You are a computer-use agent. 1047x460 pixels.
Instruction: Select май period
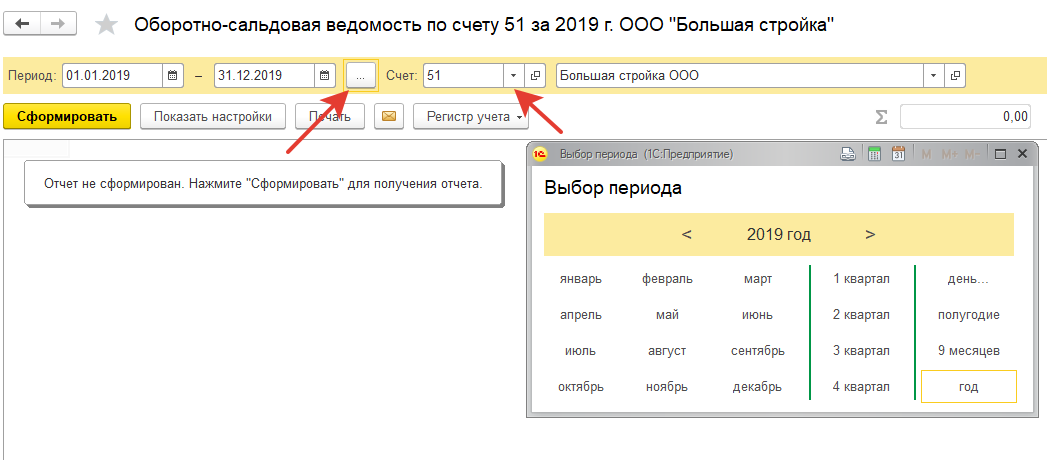click(667, 314)
